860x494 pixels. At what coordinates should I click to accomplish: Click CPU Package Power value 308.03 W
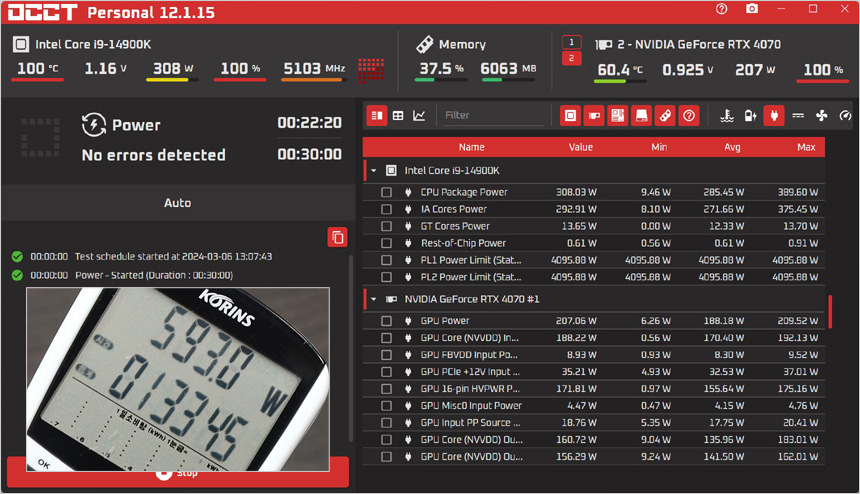576,192
